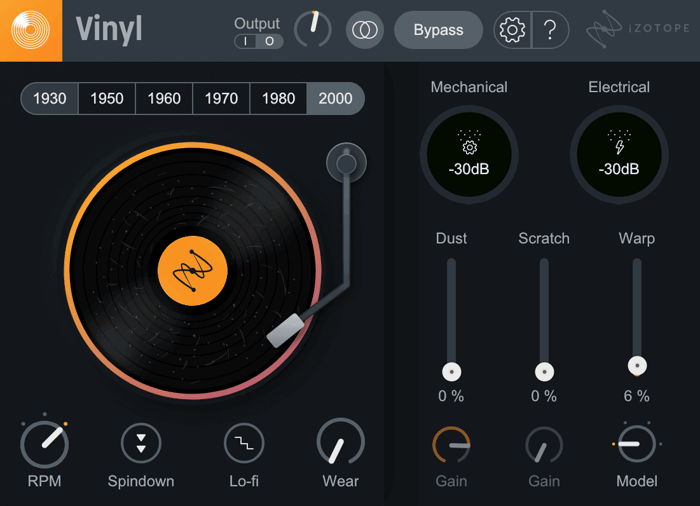This screenshot has width=700, height=506.
Task: Click the Dust Gain knob
Action: pos(451,445)
